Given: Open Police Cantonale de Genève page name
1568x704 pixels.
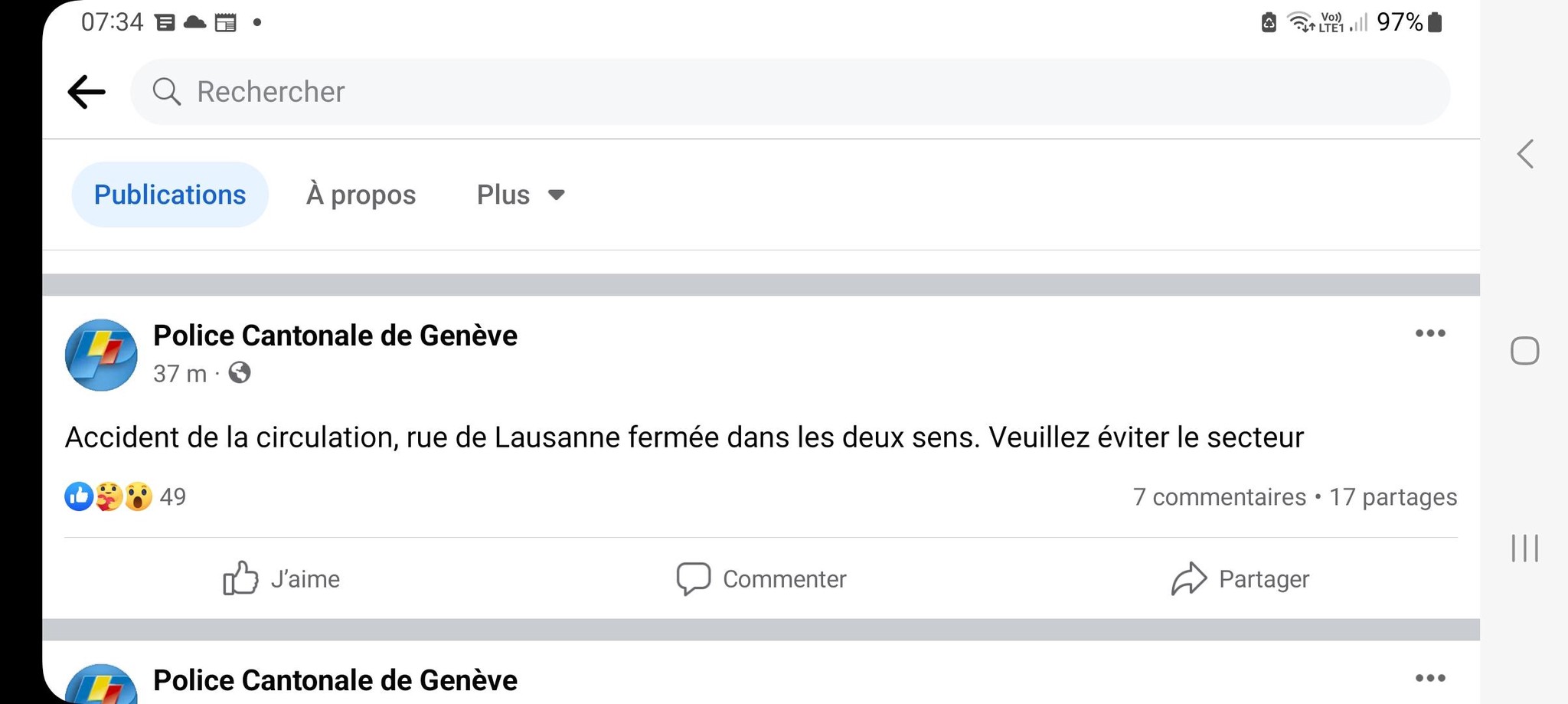Looking at the screenshot, I should tap(335, 336).
